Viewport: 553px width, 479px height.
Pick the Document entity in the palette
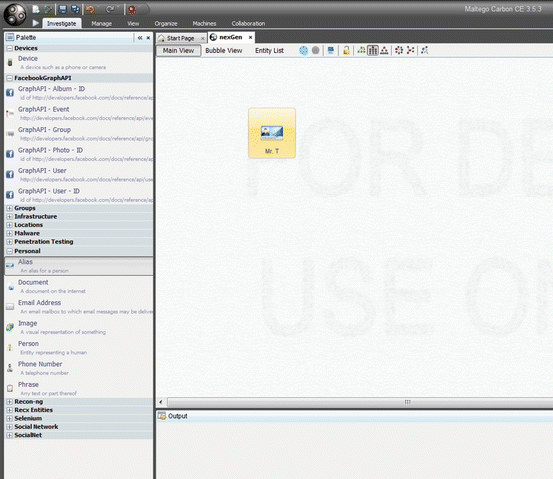(79, 286)
